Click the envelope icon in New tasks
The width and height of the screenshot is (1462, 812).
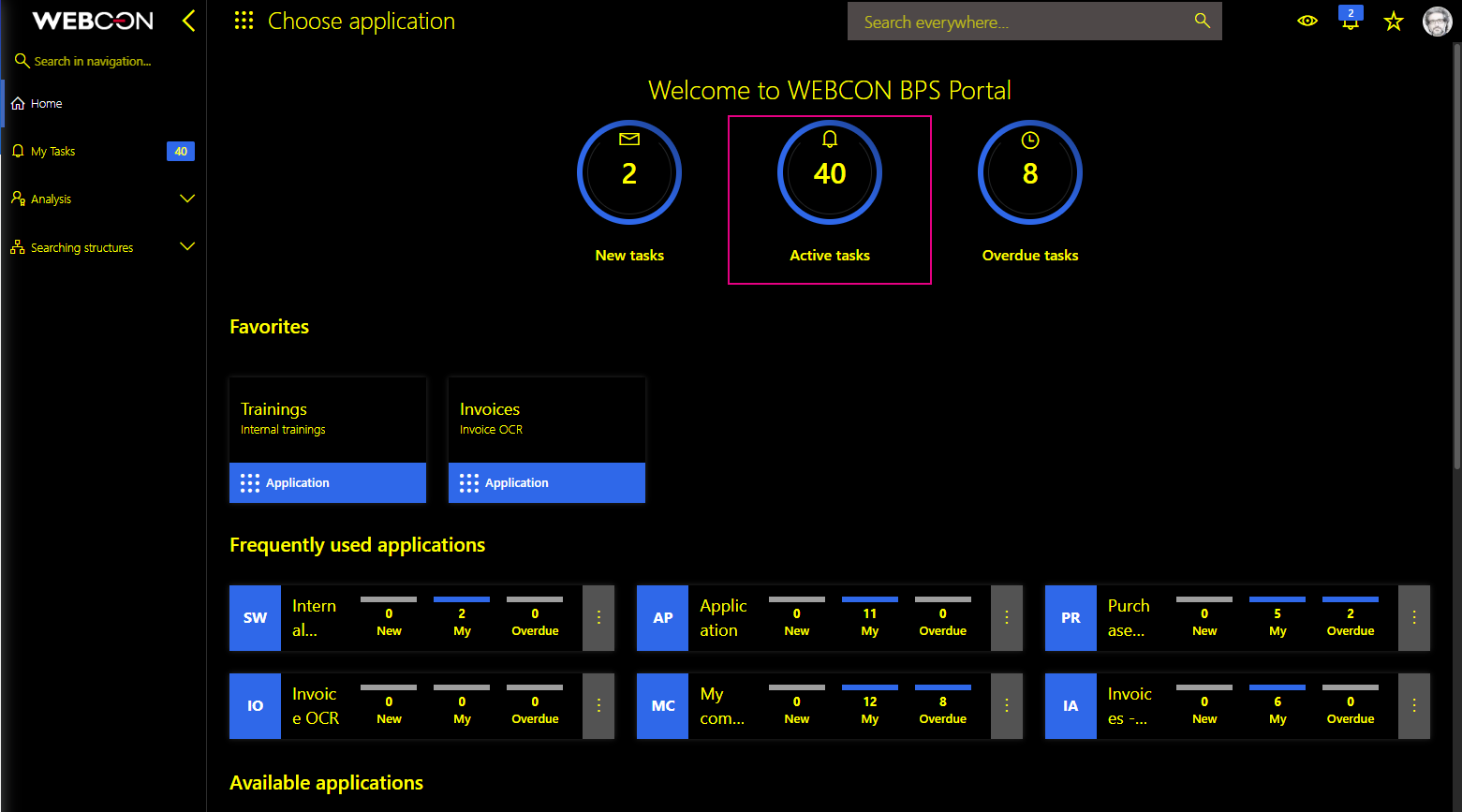[629, 139]
